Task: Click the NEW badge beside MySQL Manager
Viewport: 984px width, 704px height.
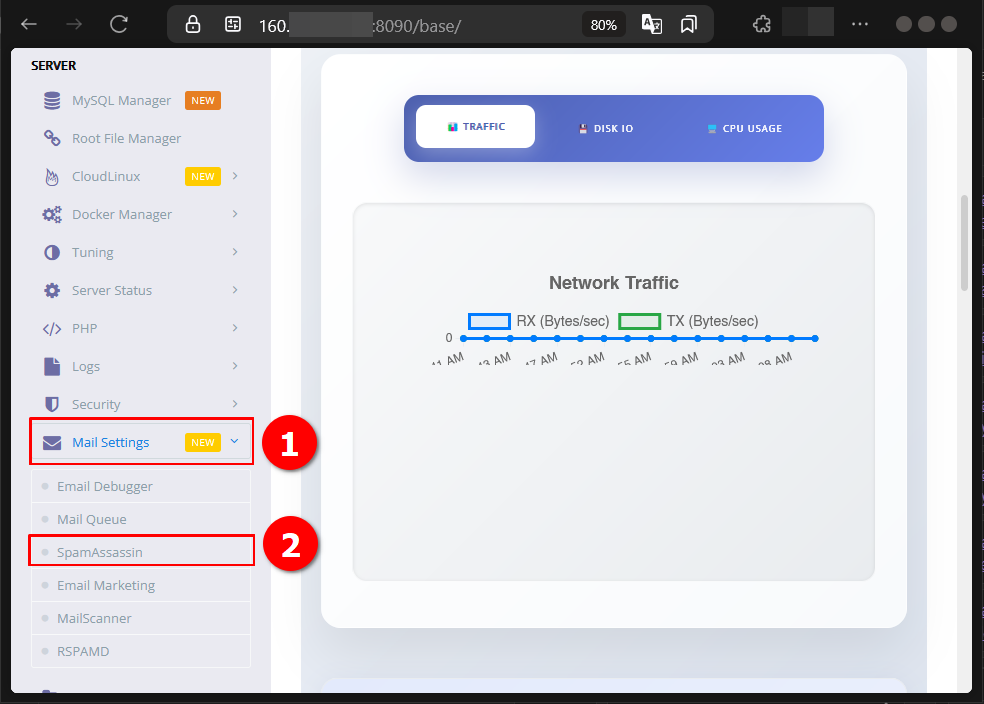Action: 203,100
